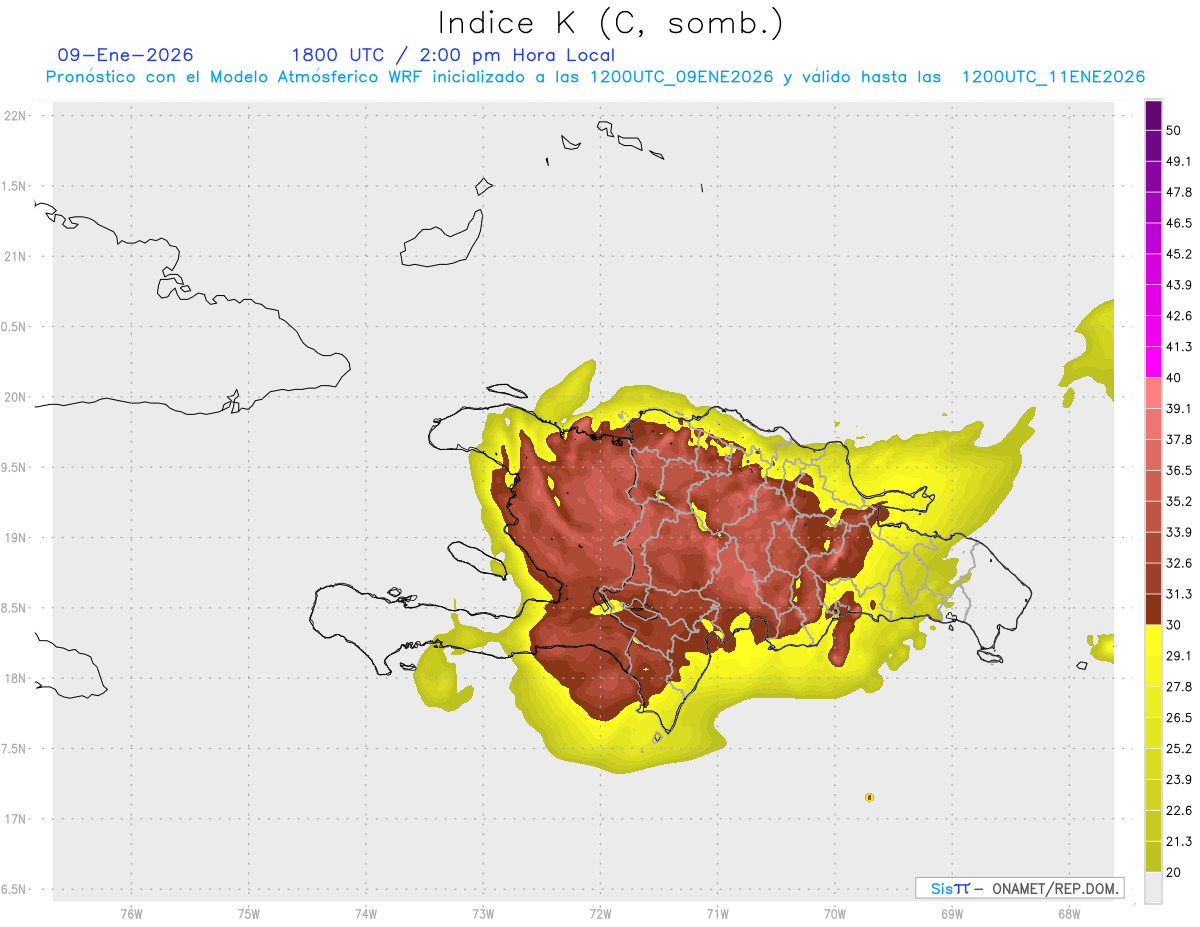Pick the olive swatch between the 20 and 21.3 ticks
This screenshot has width=1200, height=927.
pos(1153,857)
